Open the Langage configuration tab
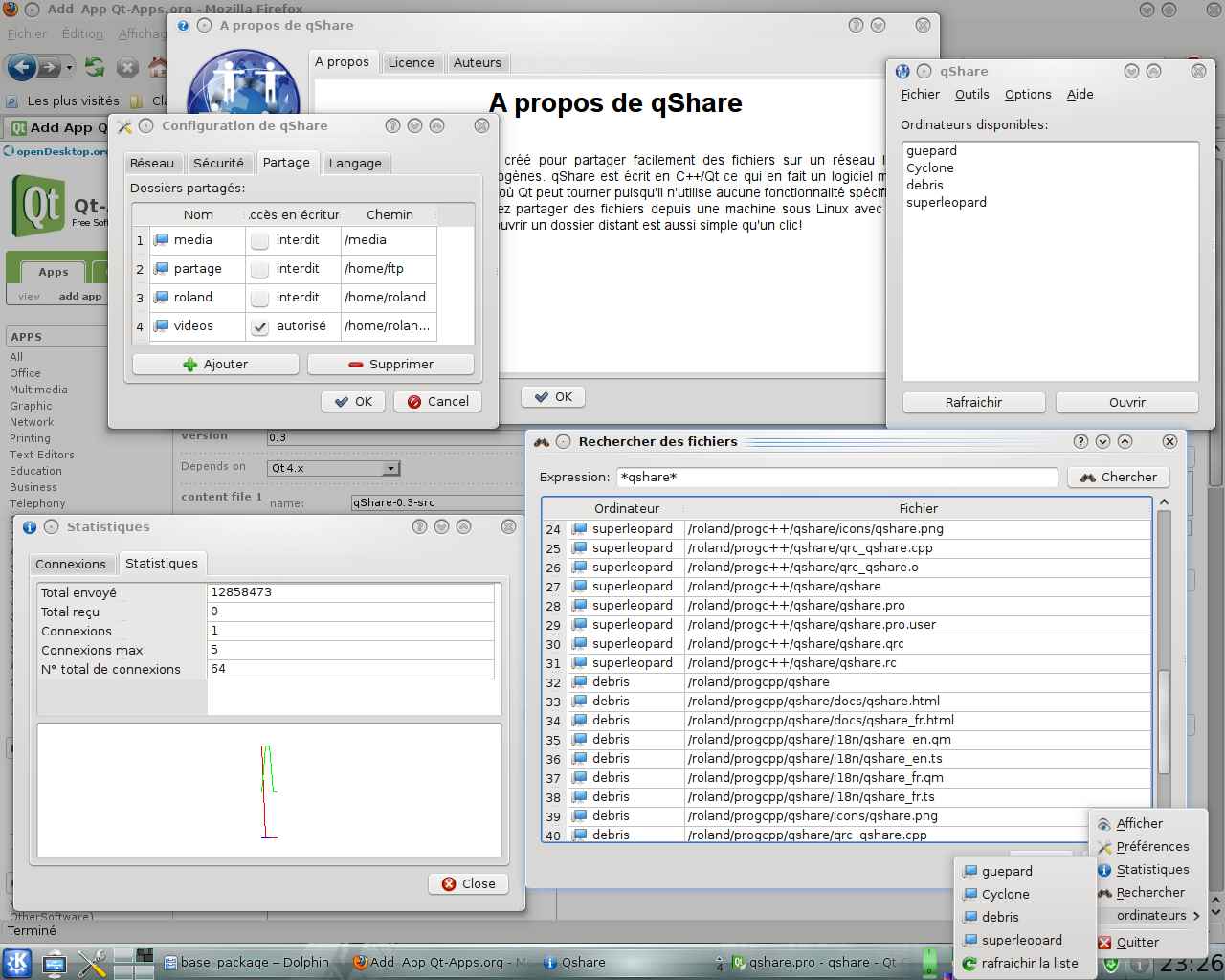The height and width of the screenshot is (980, 1225). [355, 163]
